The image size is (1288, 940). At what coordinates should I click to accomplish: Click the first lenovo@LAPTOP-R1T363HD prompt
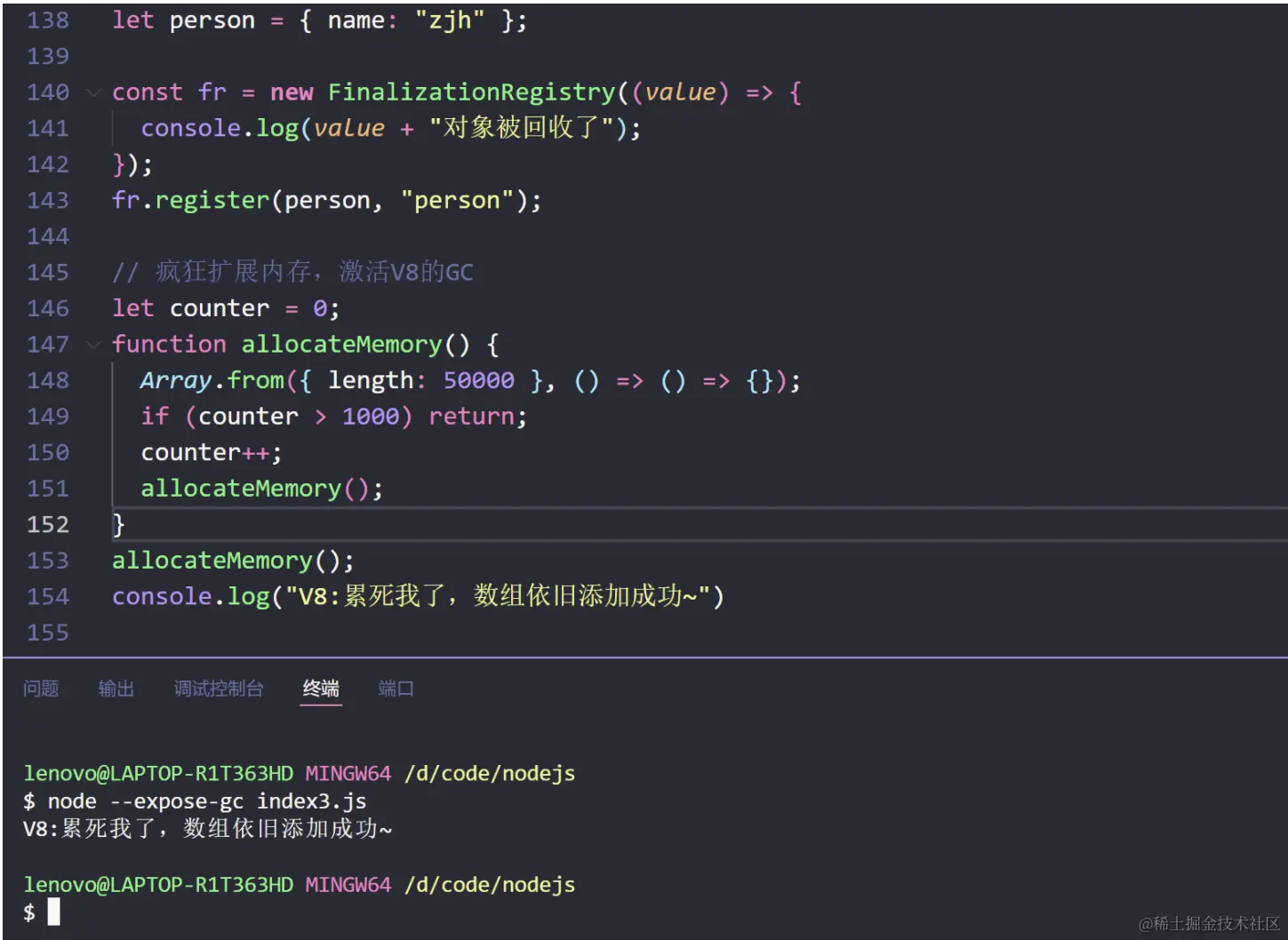(158, 773)
